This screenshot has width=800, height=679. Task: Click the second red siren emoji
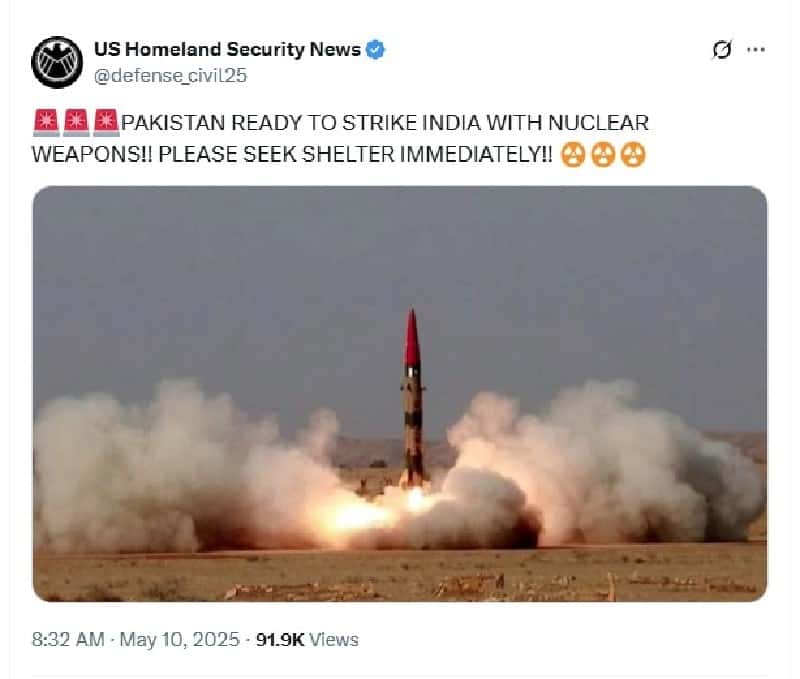click(76, 123)
